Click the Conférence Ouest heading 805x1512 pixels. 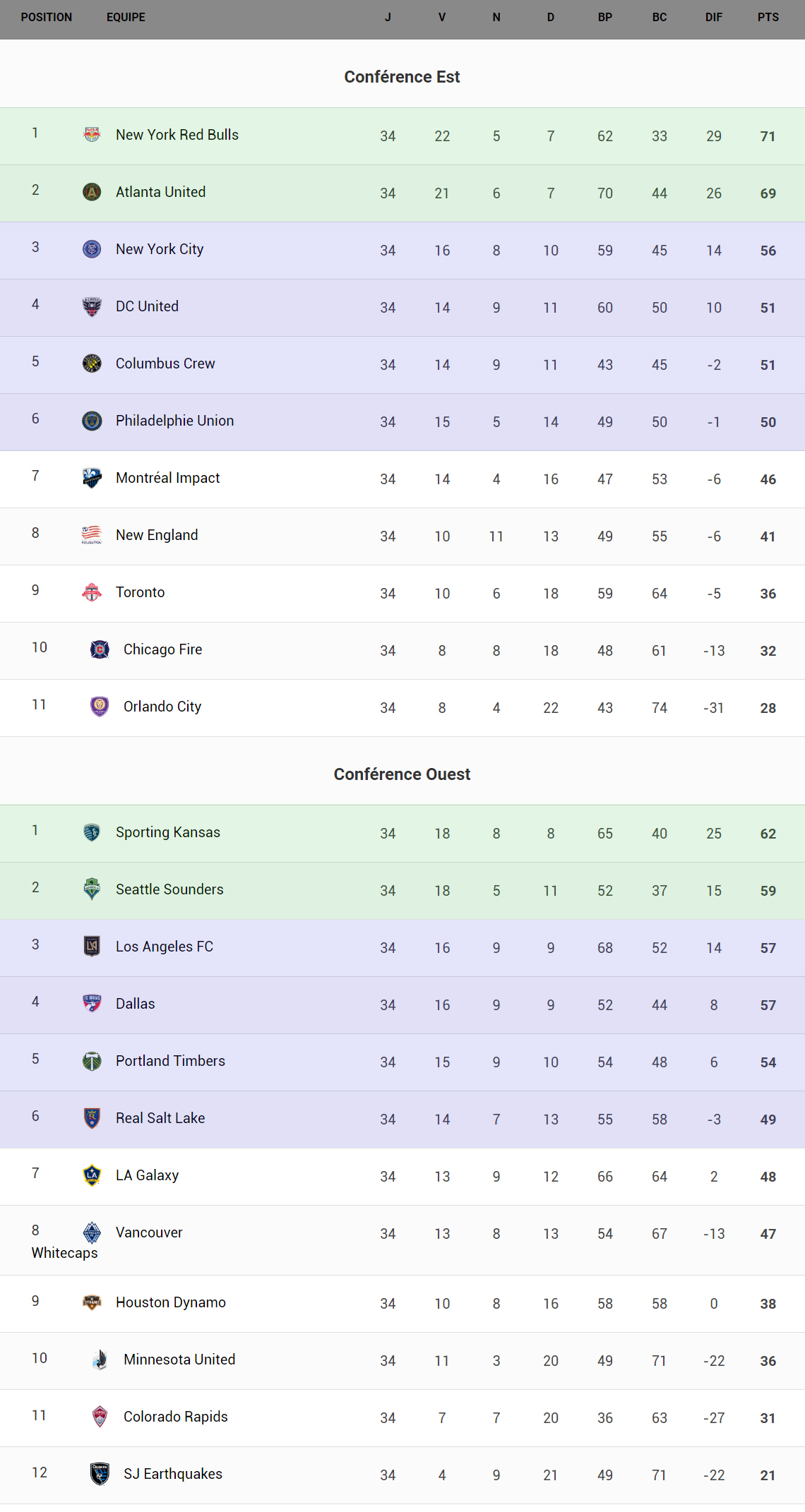coord(402,774)
